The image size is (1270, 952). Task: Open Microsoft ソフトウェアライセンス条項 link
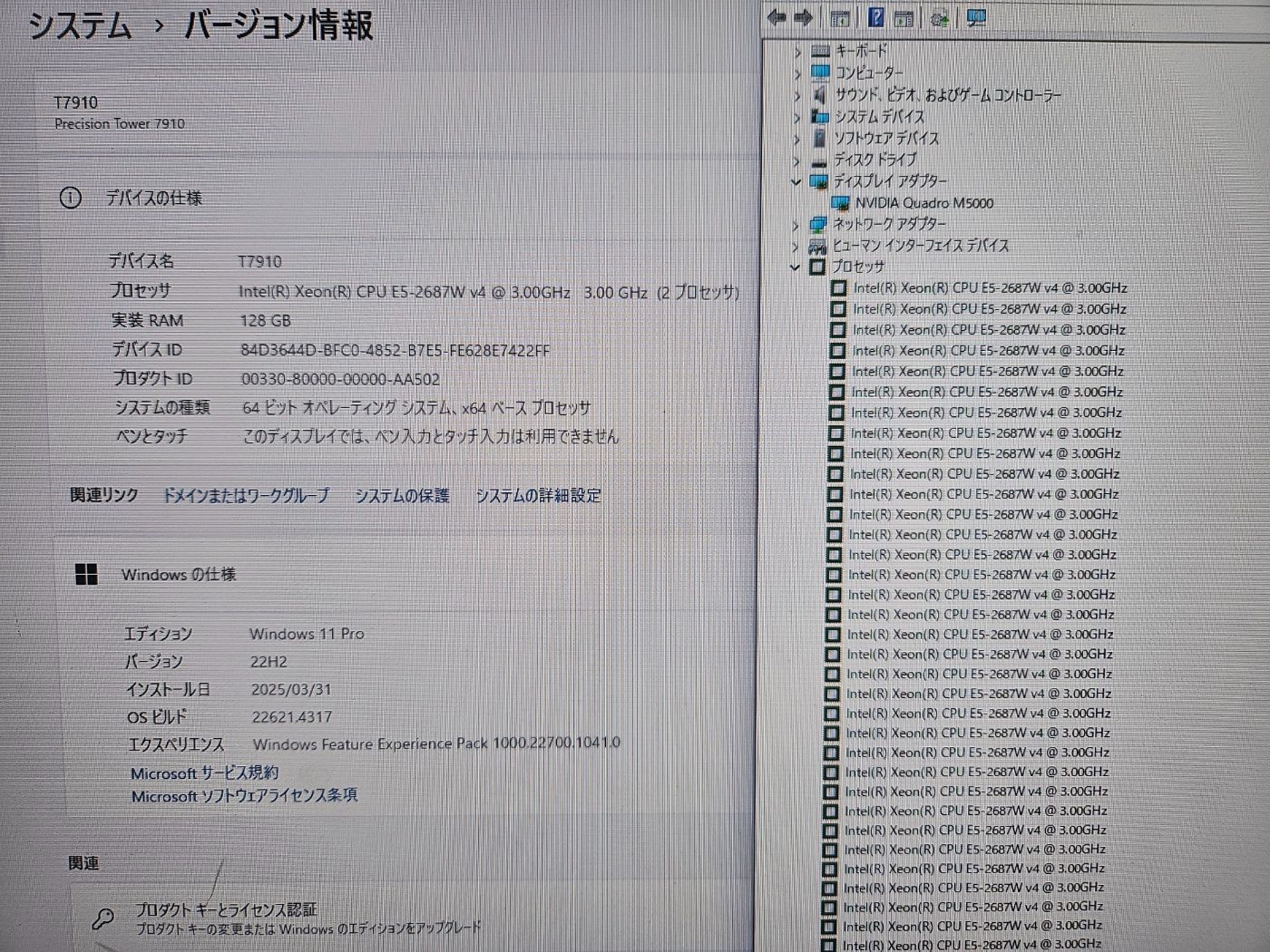[x=244, y=795]
